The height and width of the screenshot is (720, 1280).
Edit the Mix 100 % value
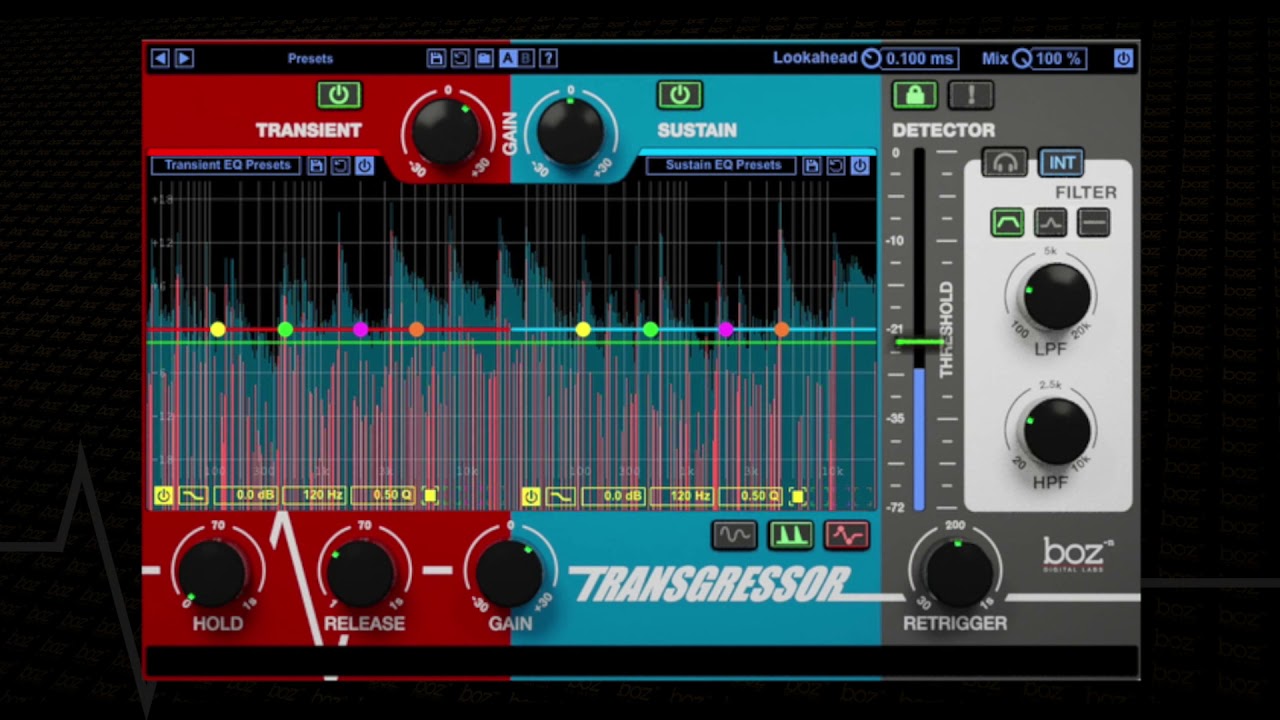click(x=1059, y=58)
